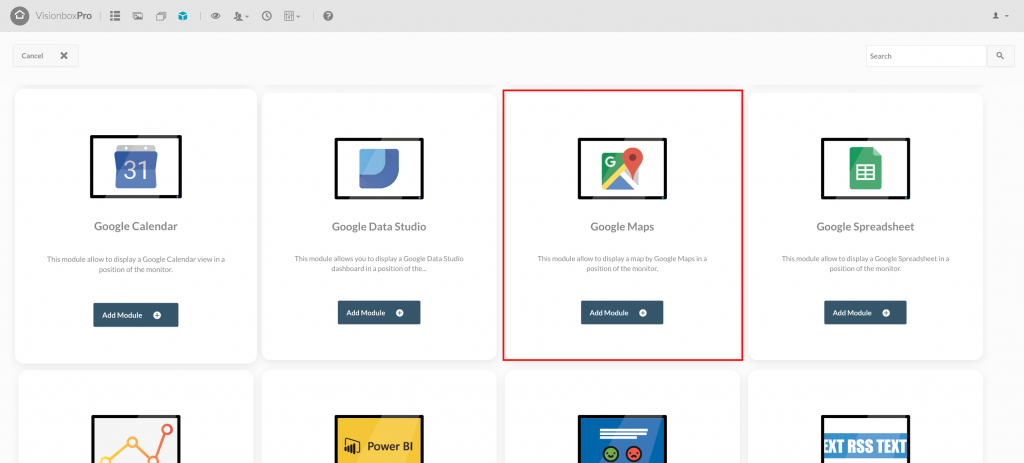
Task: Click the smiley faces survey module thumbnail
Action: (622, 439)
